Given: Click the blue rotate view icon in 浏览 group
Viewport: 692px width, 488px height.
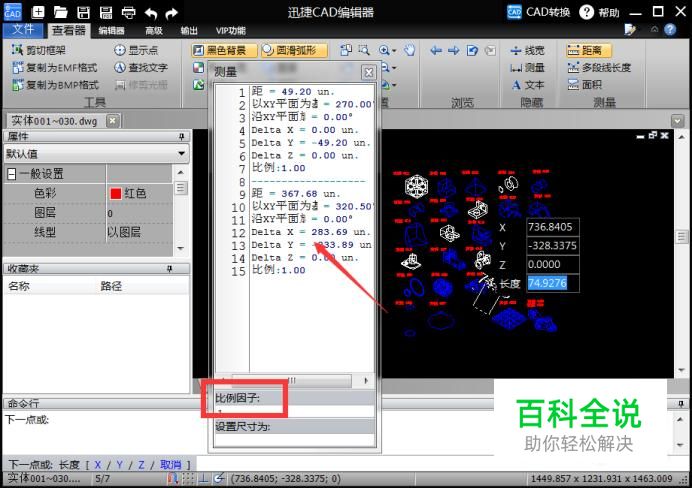Looking at the screenshot, I should tap(472, 51).
